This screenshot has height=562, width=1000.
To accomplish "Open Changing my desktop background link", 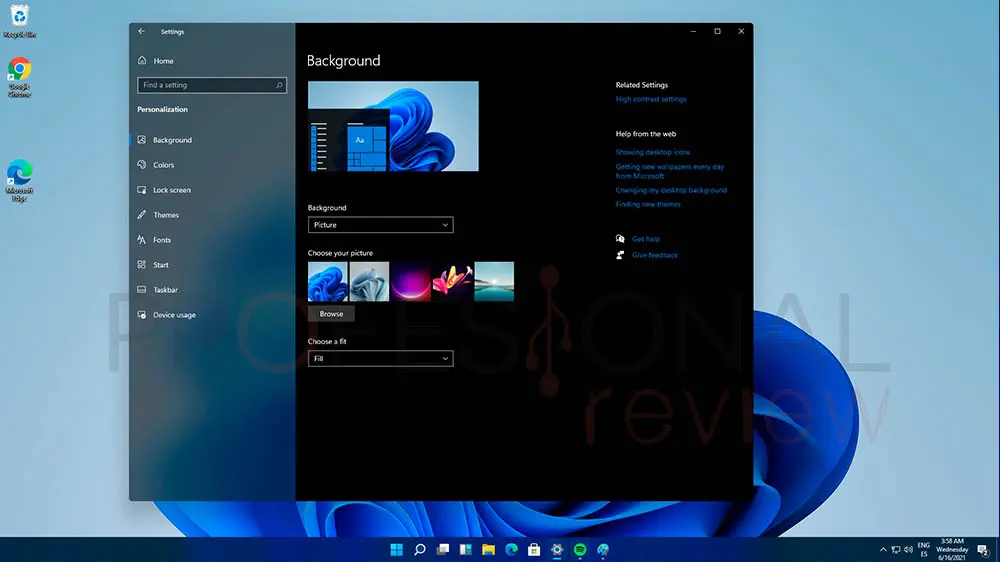I will pos(671,190).
